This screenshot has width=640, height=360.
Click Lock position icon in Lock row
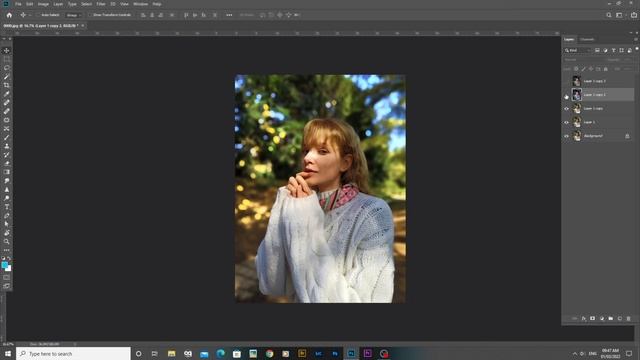[x=591, y=69]
